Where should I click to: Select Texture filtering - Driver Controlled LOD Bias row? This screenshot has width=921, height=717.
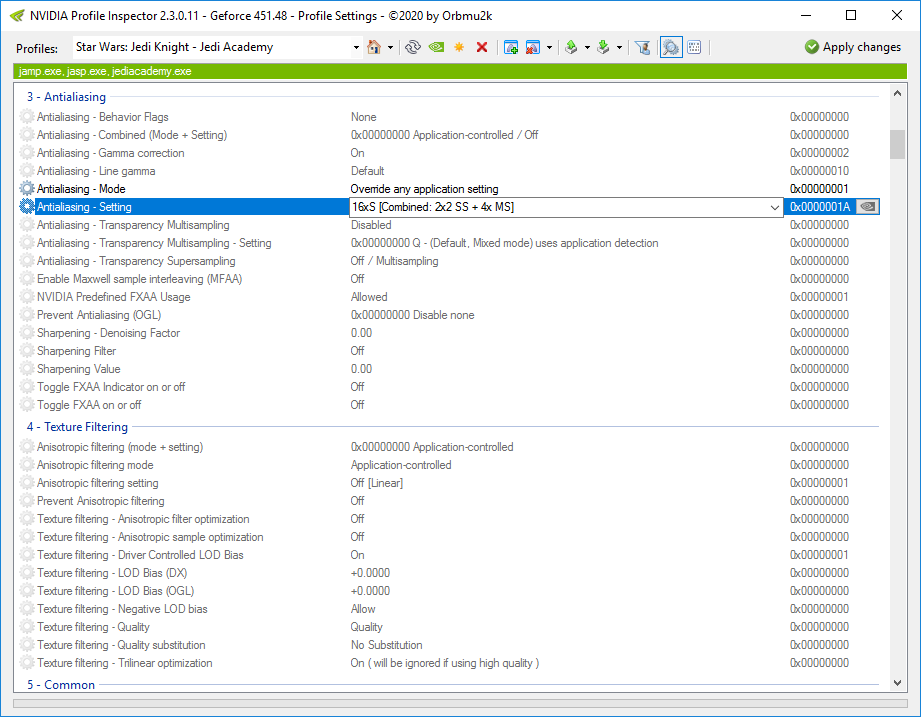pyautogui.click(x=449, y=555)
